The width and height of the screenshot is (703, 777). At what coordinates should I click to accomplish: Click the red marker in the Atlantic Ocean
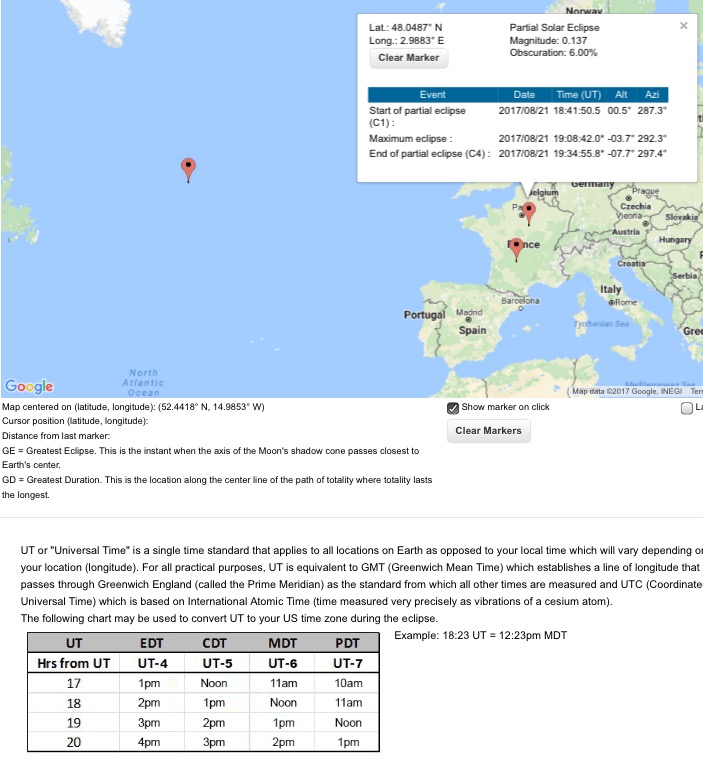tap(188, 170)
